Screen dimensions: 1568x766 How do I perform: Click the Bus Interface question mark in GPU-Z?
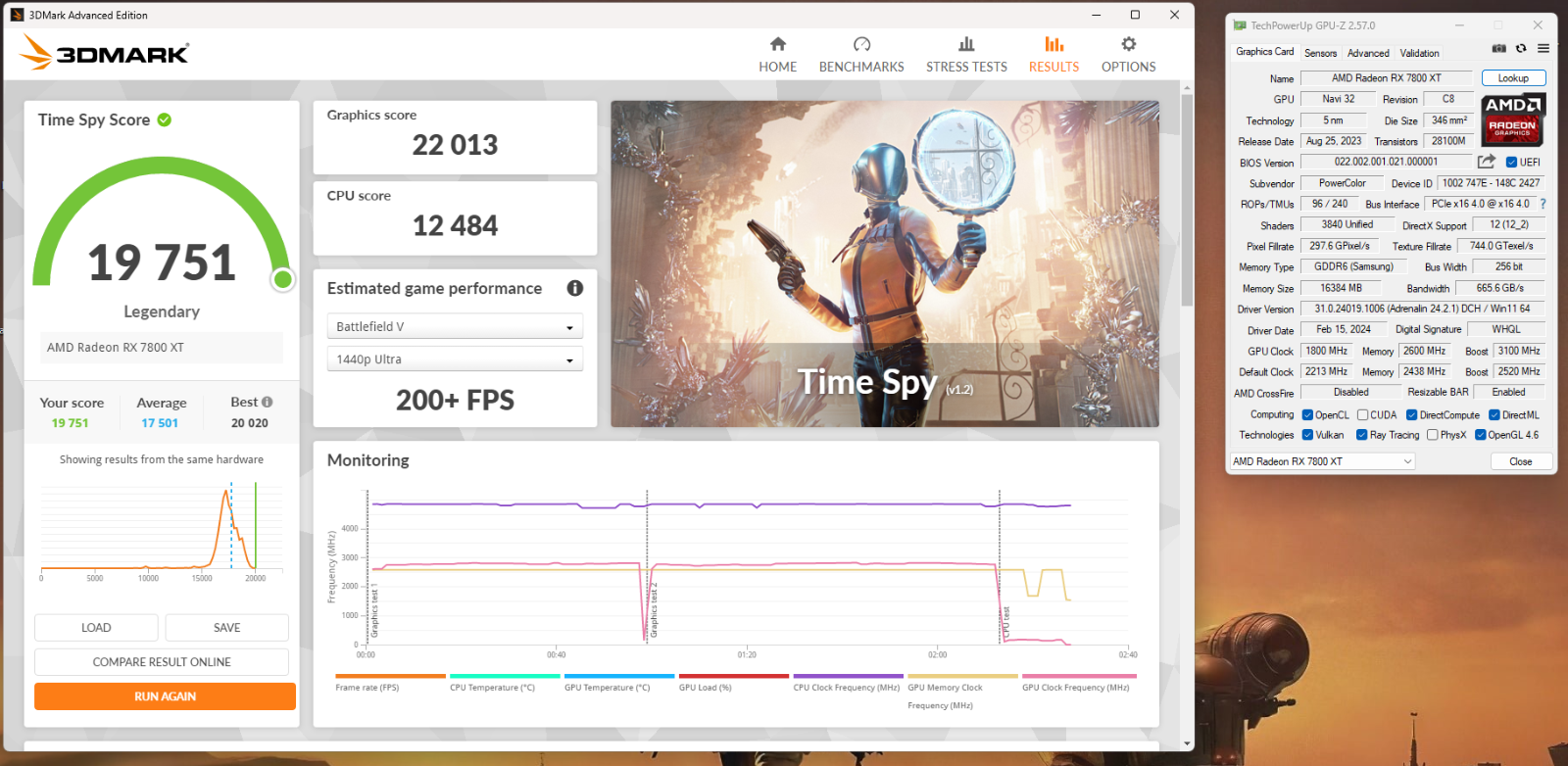click(1543, 204)
